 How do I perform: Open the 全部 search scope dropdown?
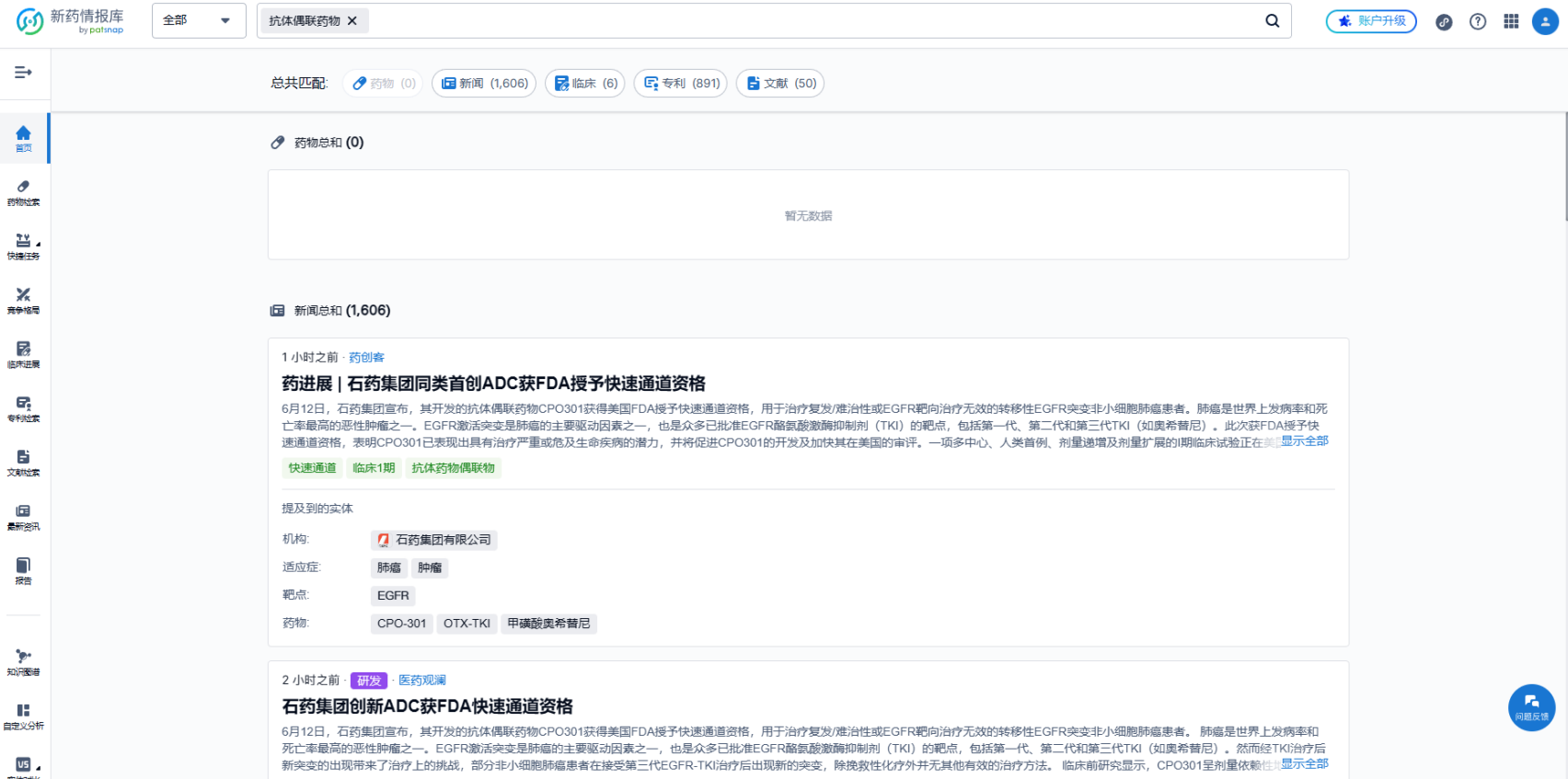[198, 21]
